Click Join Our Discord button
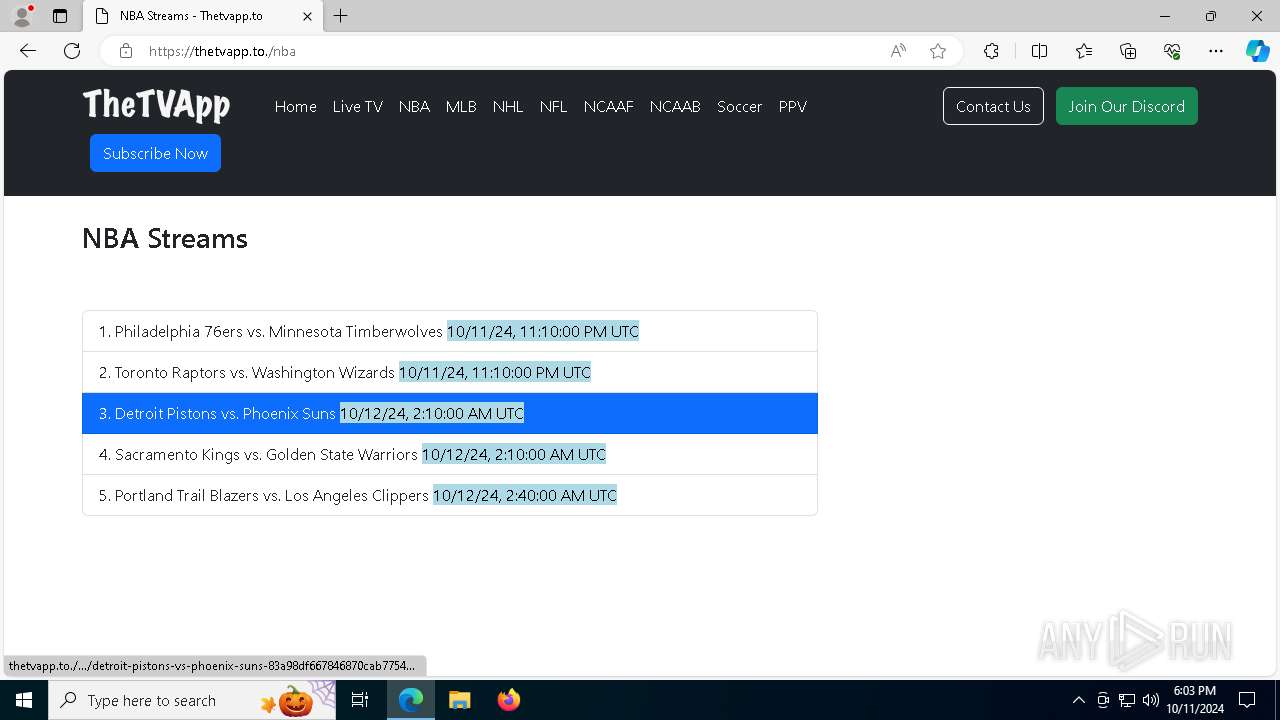The width and height of the screenshot is (1280, 720). (x=1126, y=106)
